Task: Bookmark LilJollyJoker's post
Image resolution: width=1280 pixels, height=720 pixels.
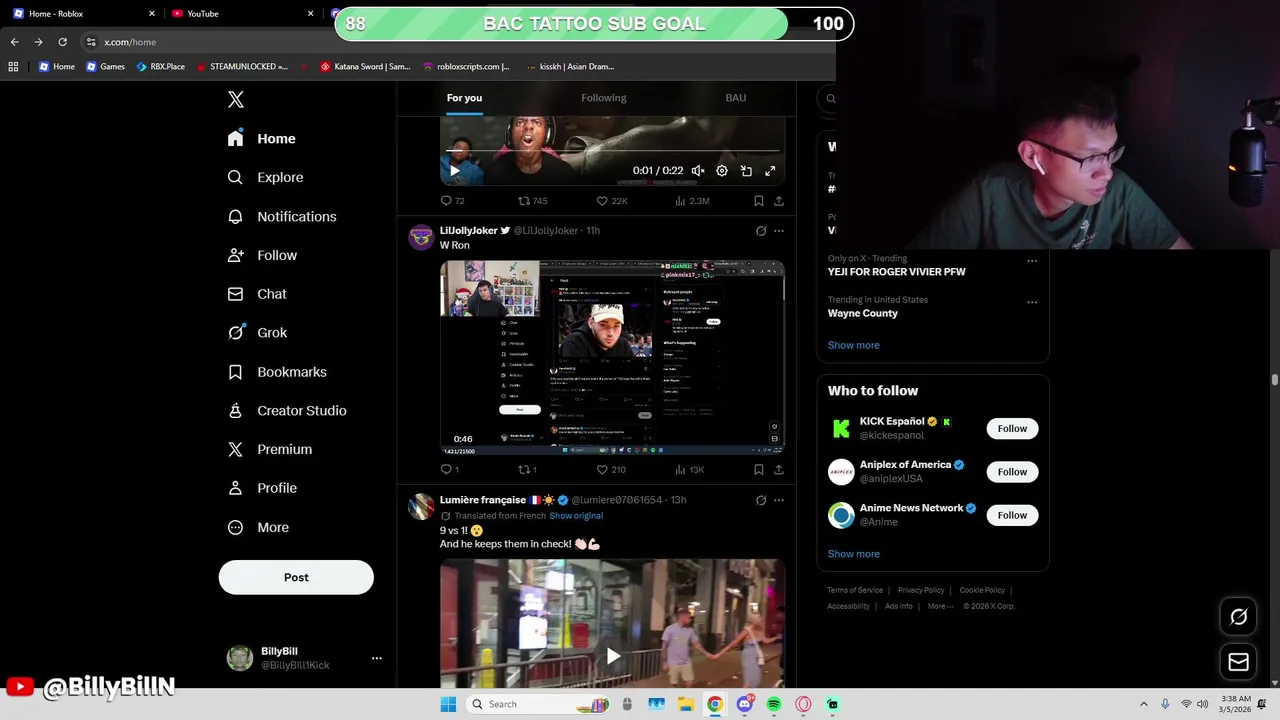Action: click(x=759, y=470)
